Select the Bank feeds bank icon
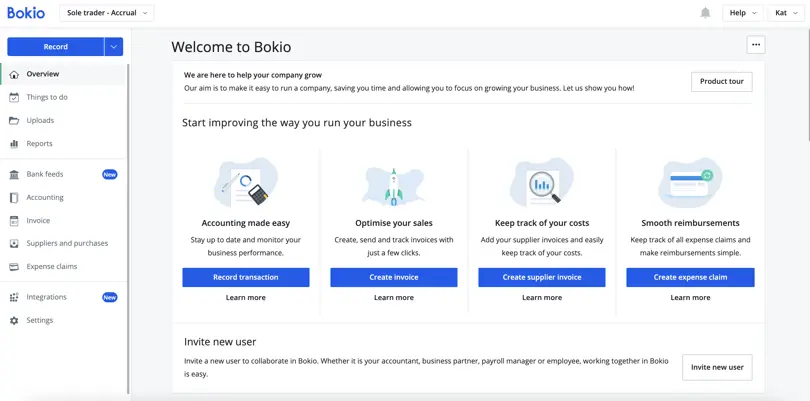The width and height of the screenshot is (810, 401). coord(14,175)
